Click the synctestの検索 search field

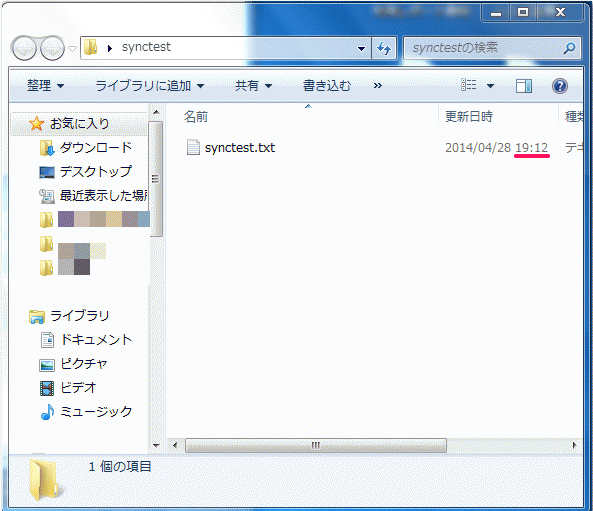[492, 48]
